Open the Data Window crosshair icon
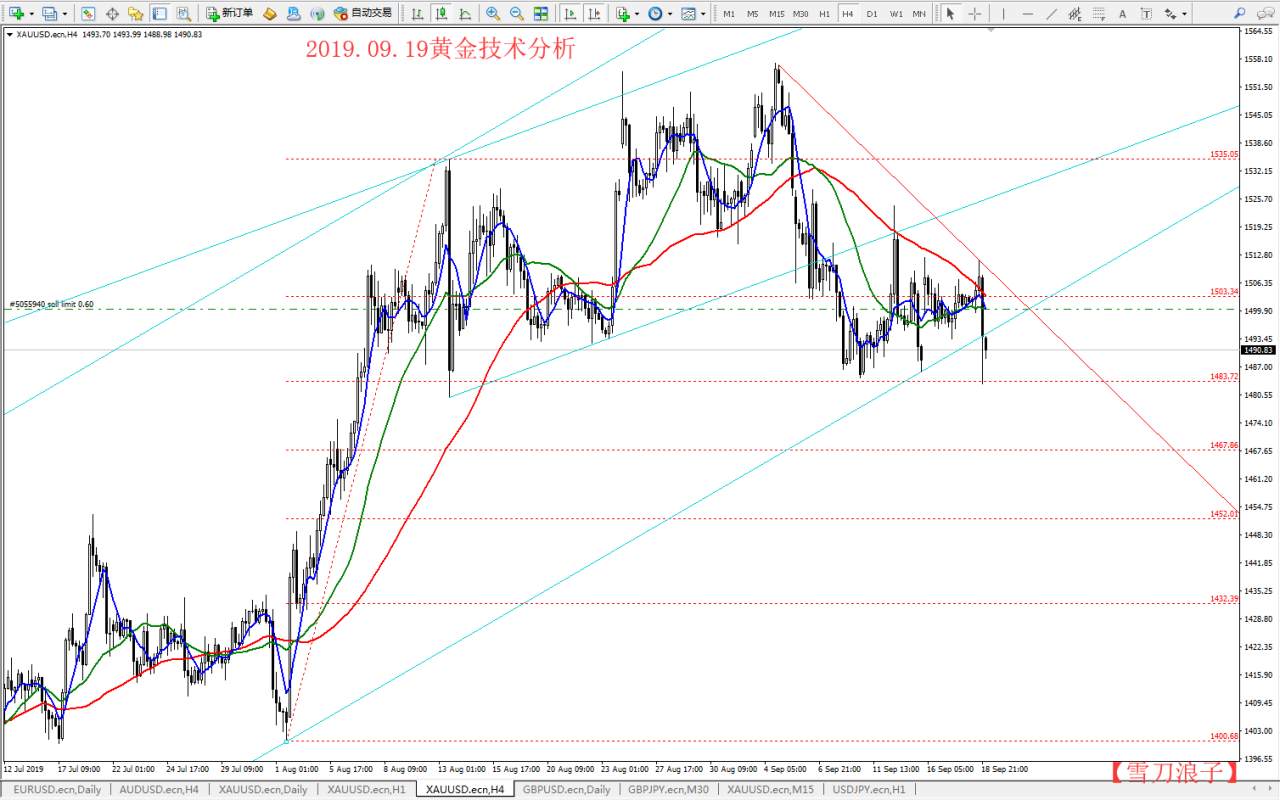Viewport: 1280px width, 800px height. [x=112, y=14]
